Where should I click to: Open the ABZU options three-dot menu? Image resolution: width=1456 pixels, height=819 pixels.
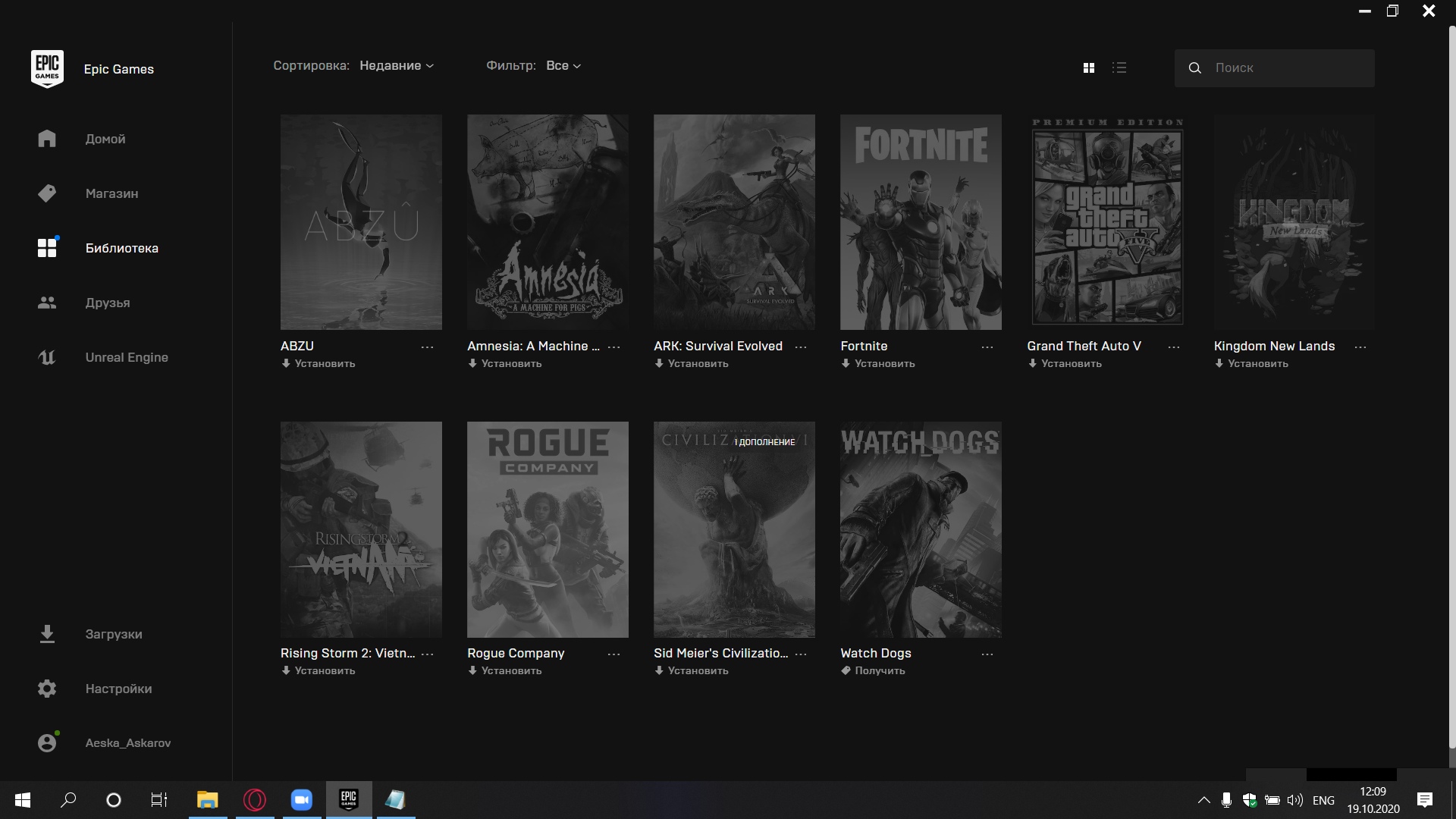[428, 347]
